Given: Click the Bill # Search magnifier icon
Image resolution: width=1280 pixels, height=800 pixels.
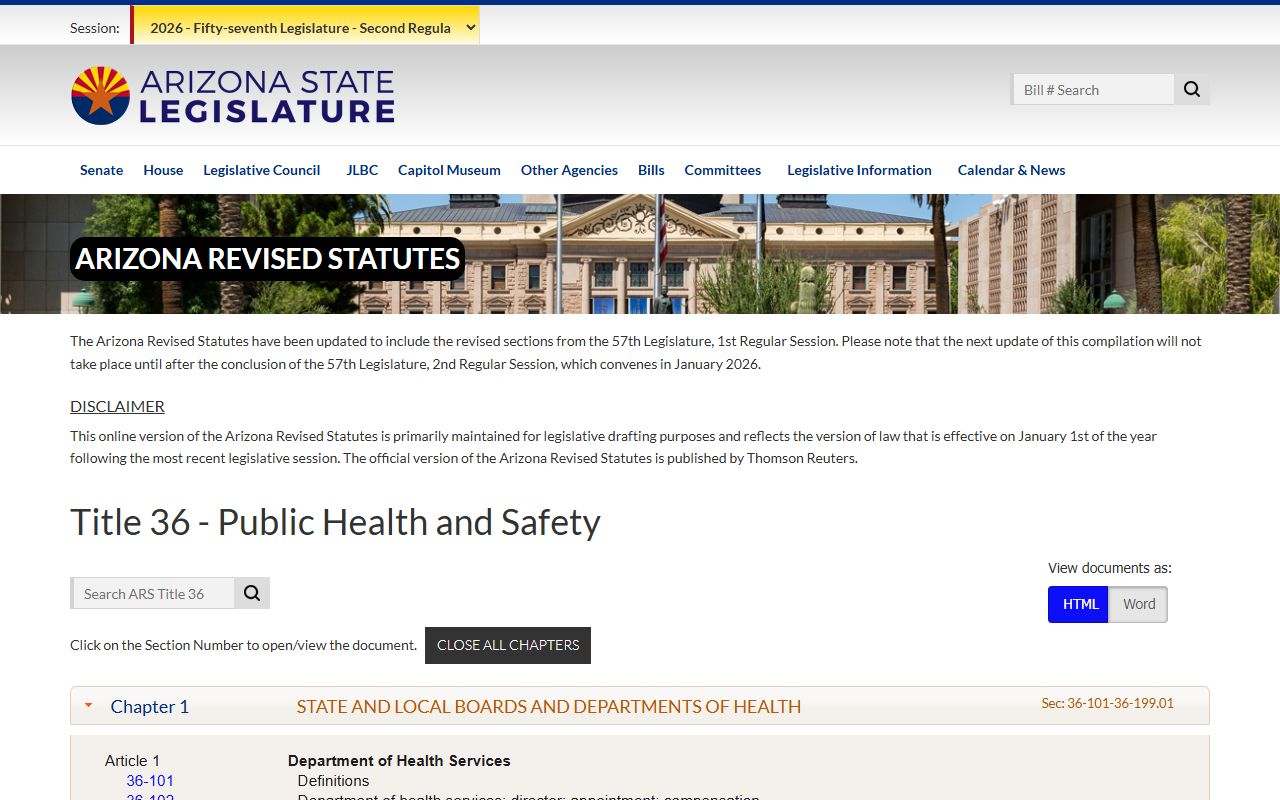Looking at the screenshot, I should [1192, 89].
